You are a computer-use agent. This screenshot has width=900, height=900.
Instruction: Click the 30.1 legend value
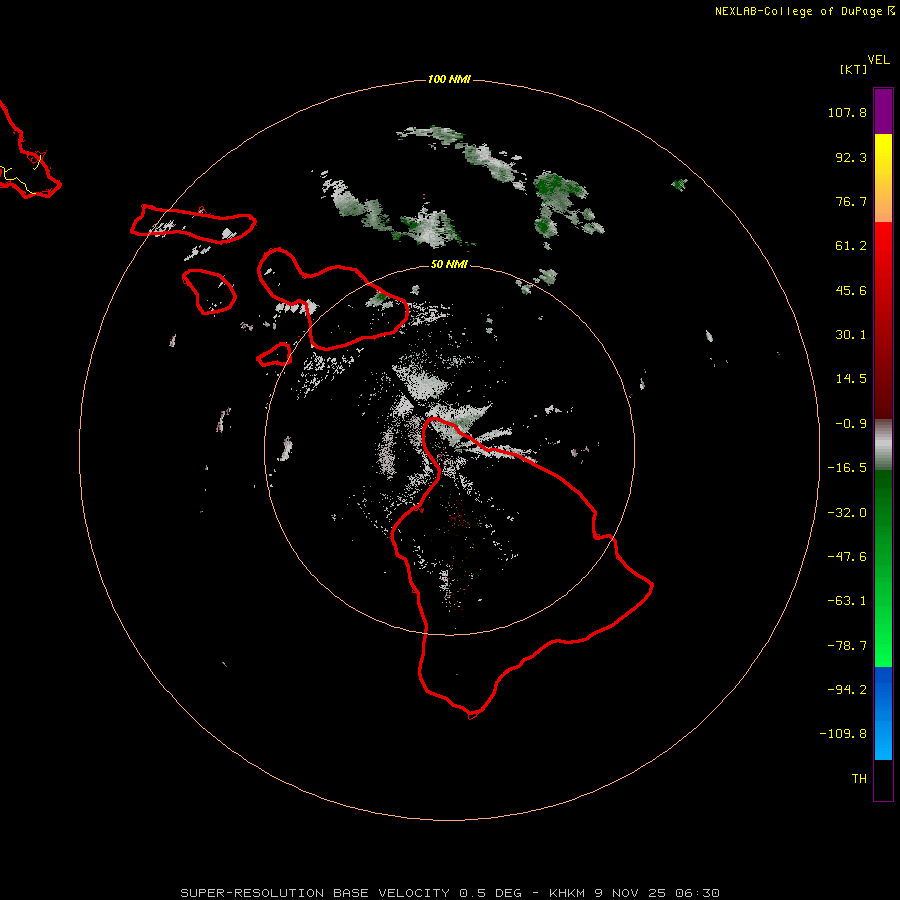[x=851, y=335]
